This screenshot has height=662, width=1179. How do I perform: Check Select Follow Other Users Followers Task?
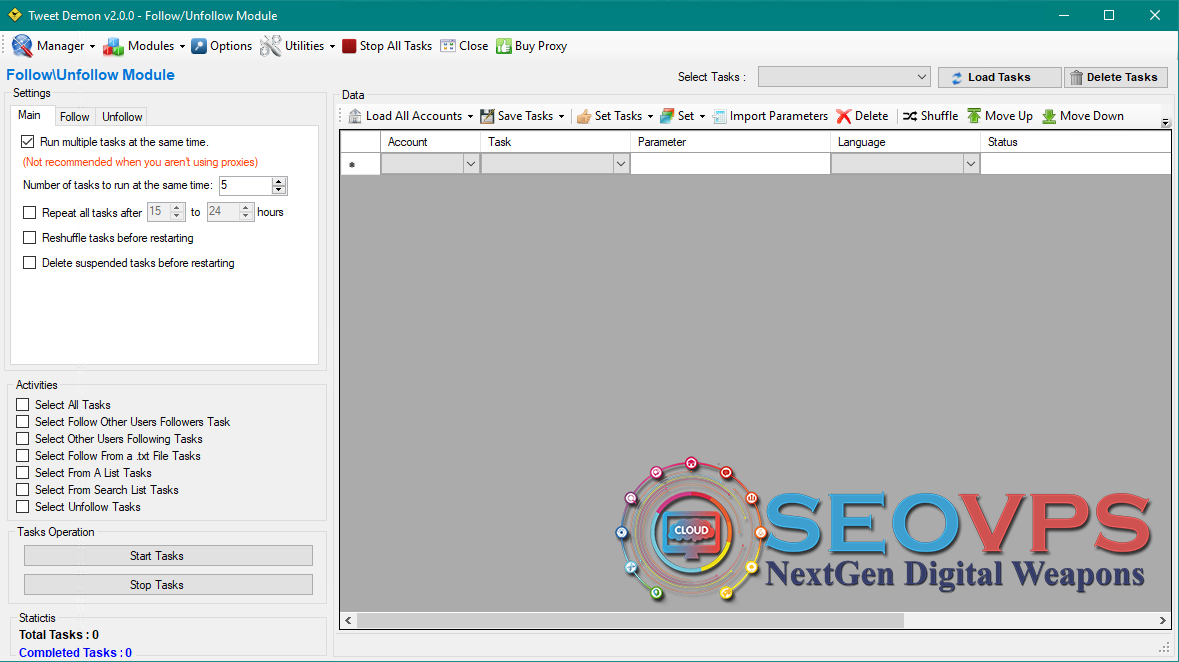click(x=23, y=422)
